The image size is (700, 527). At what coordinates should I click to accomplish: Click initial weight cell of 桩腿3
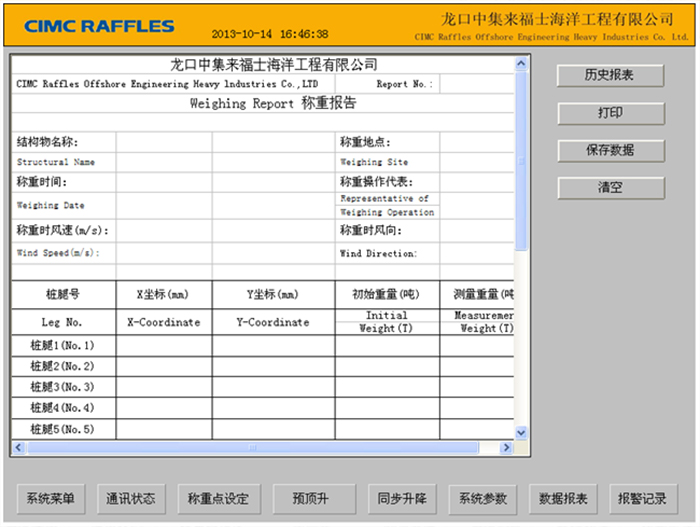388,387
